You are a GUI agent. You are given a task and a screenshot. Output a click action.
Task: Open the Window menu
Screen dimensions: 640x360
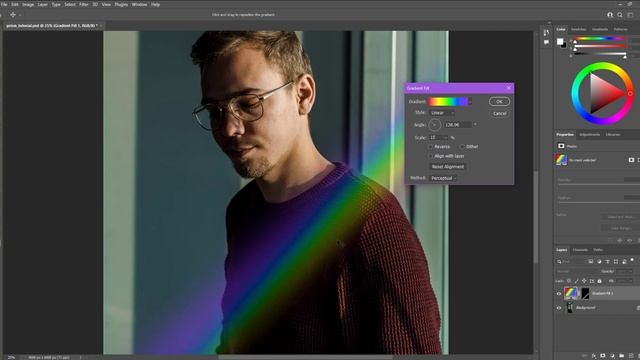pos(139,4)
